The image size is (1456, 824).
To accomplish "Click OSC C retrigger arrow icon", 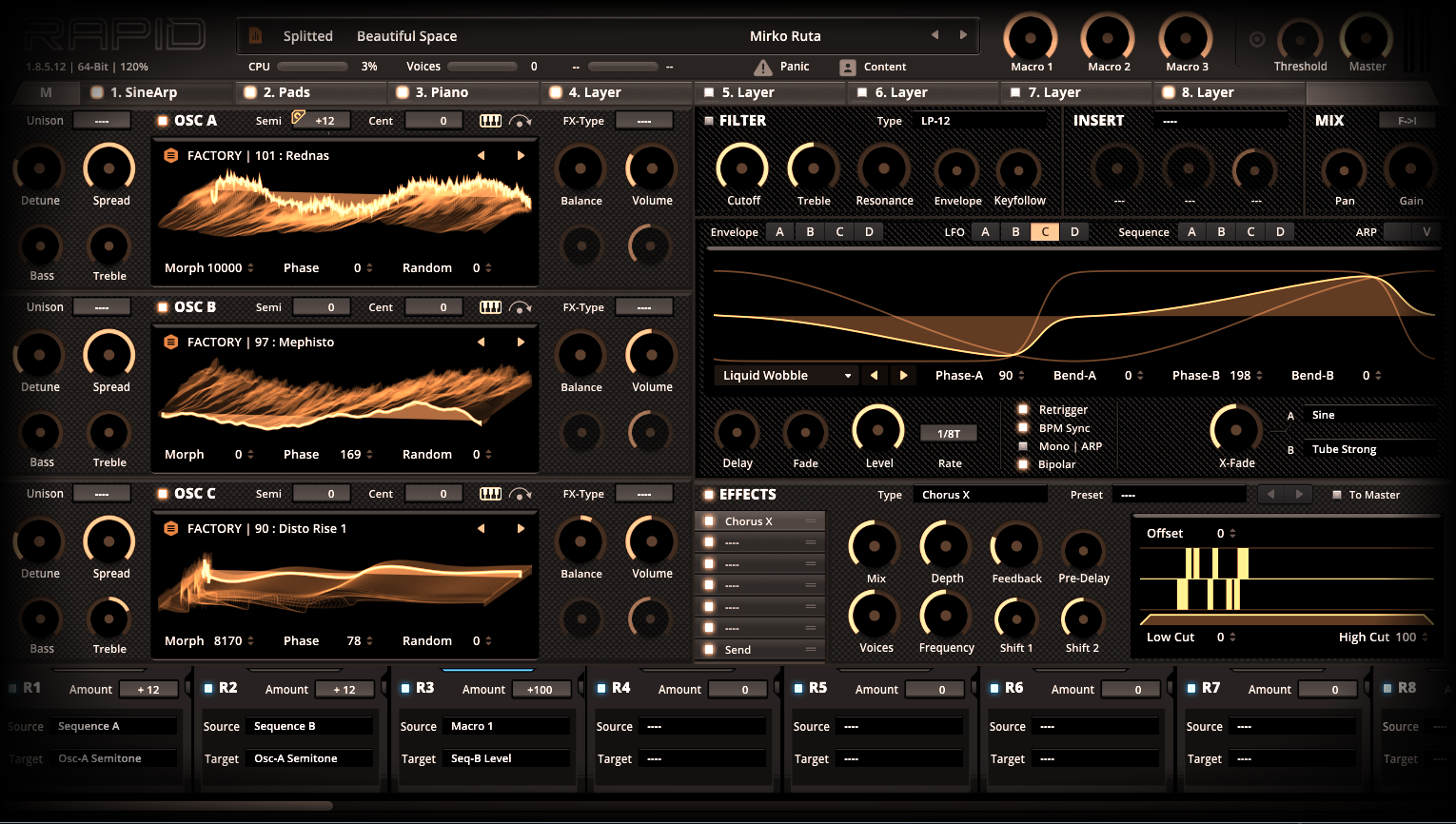I will (521, 494).
